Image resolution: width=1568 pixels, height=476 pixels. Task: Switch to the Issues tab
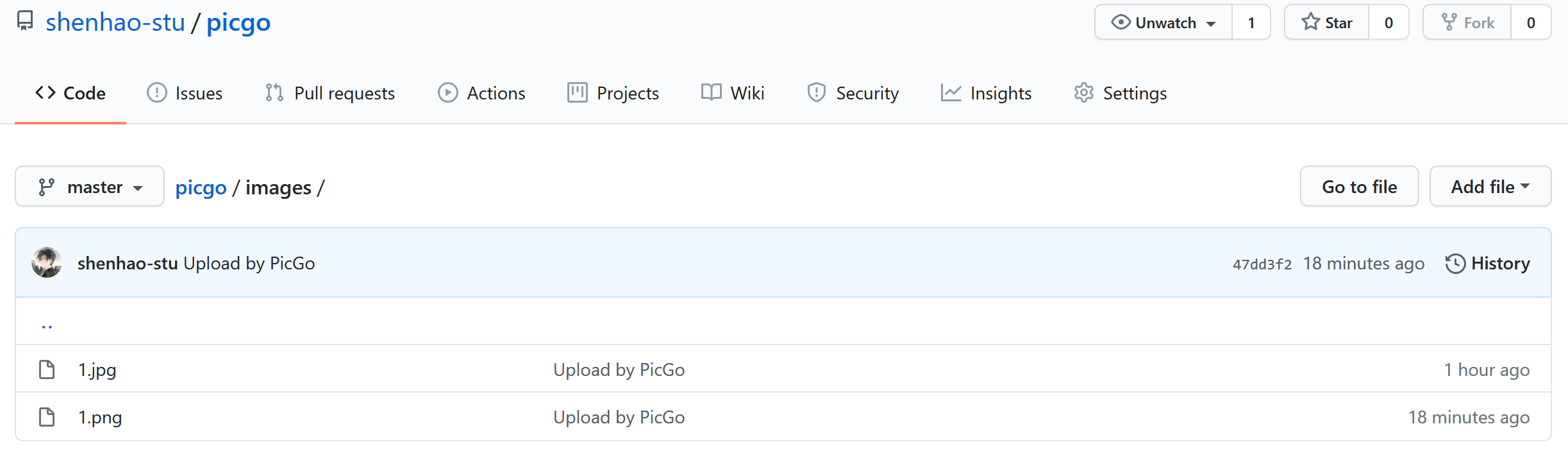pyautogui.click(x=185, y=93)
